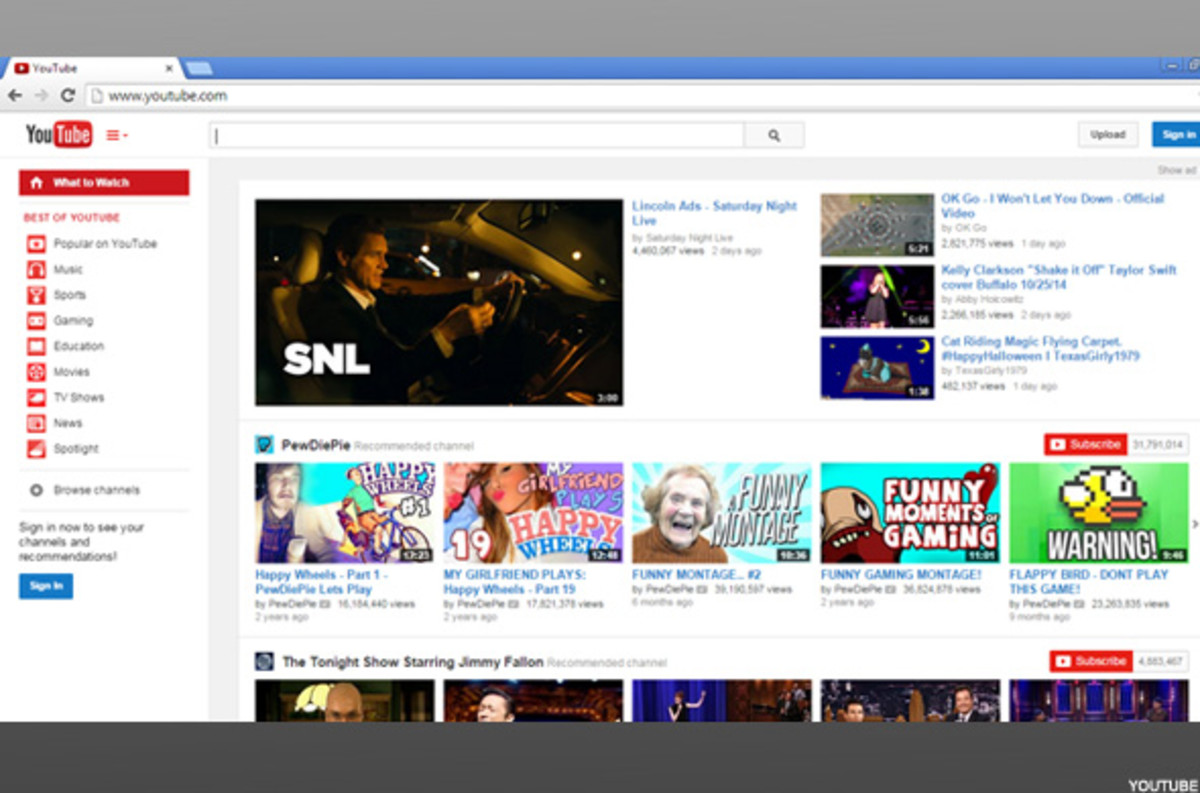Click the YouTube logo

58,134
